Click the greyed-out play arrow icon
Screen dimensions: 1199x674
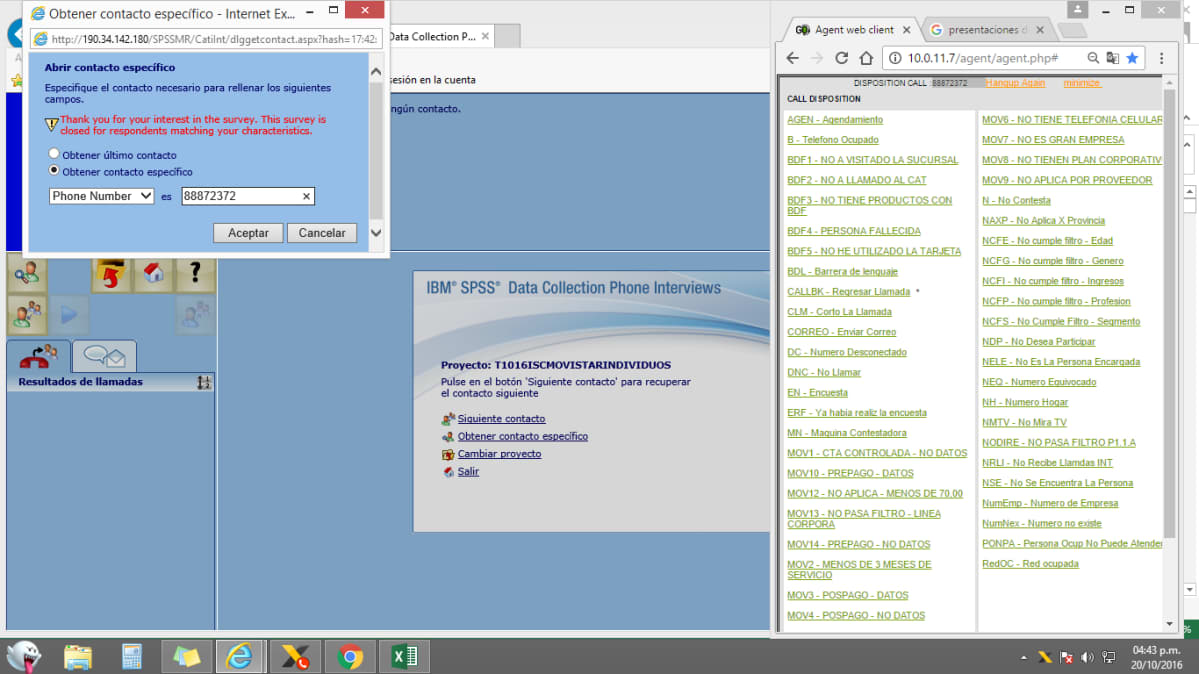tap(69, 314)
